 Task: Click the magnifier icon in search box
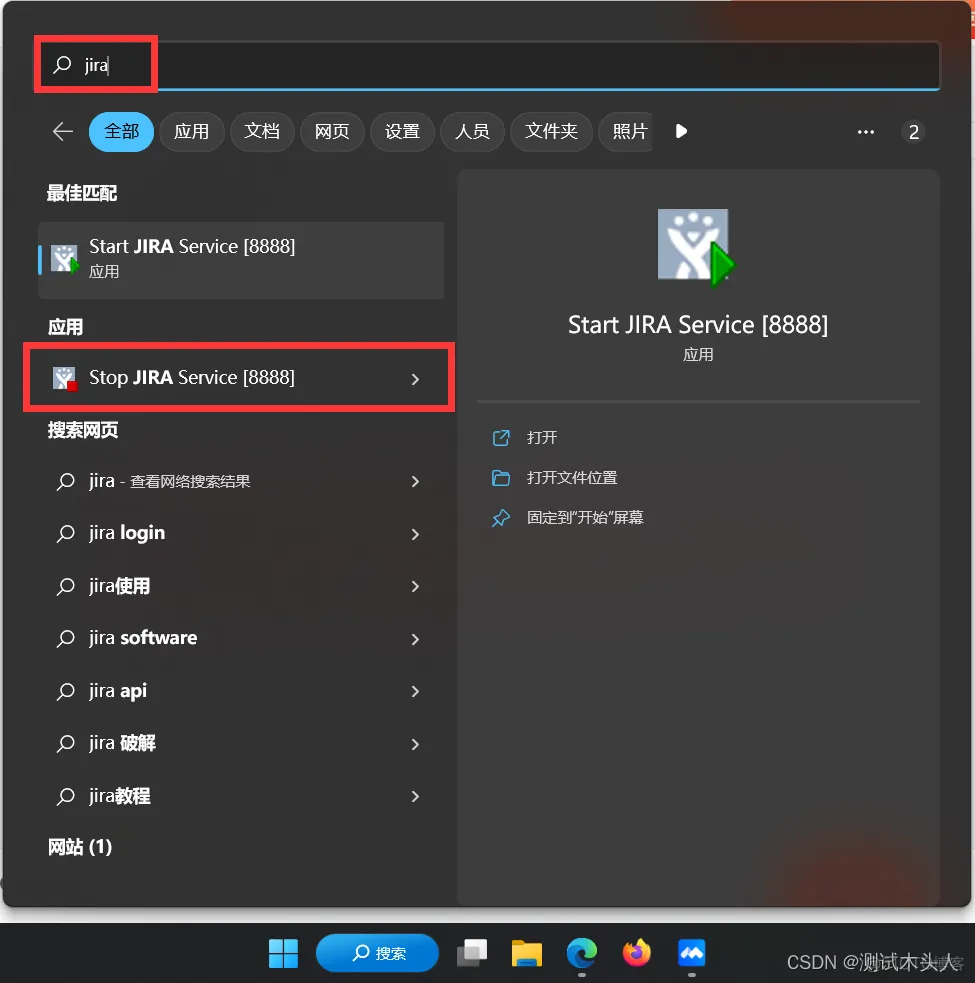62,64
